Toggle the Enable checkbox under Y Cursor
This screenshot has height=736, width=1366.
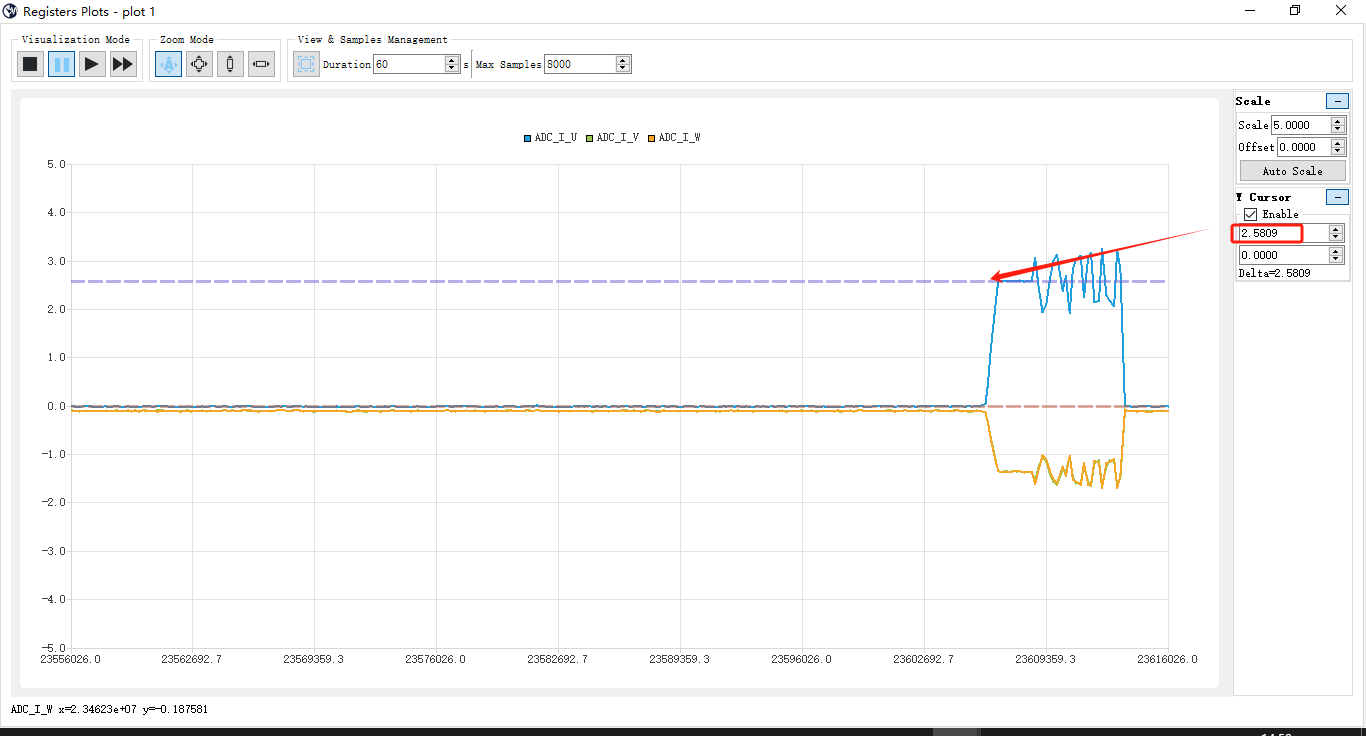1250,213
